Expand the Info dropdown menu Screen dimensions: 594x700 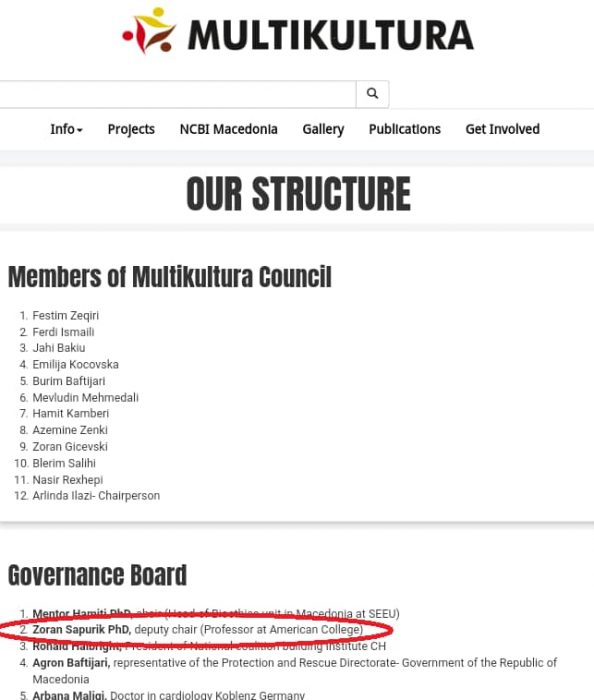(x=66, y=129)
